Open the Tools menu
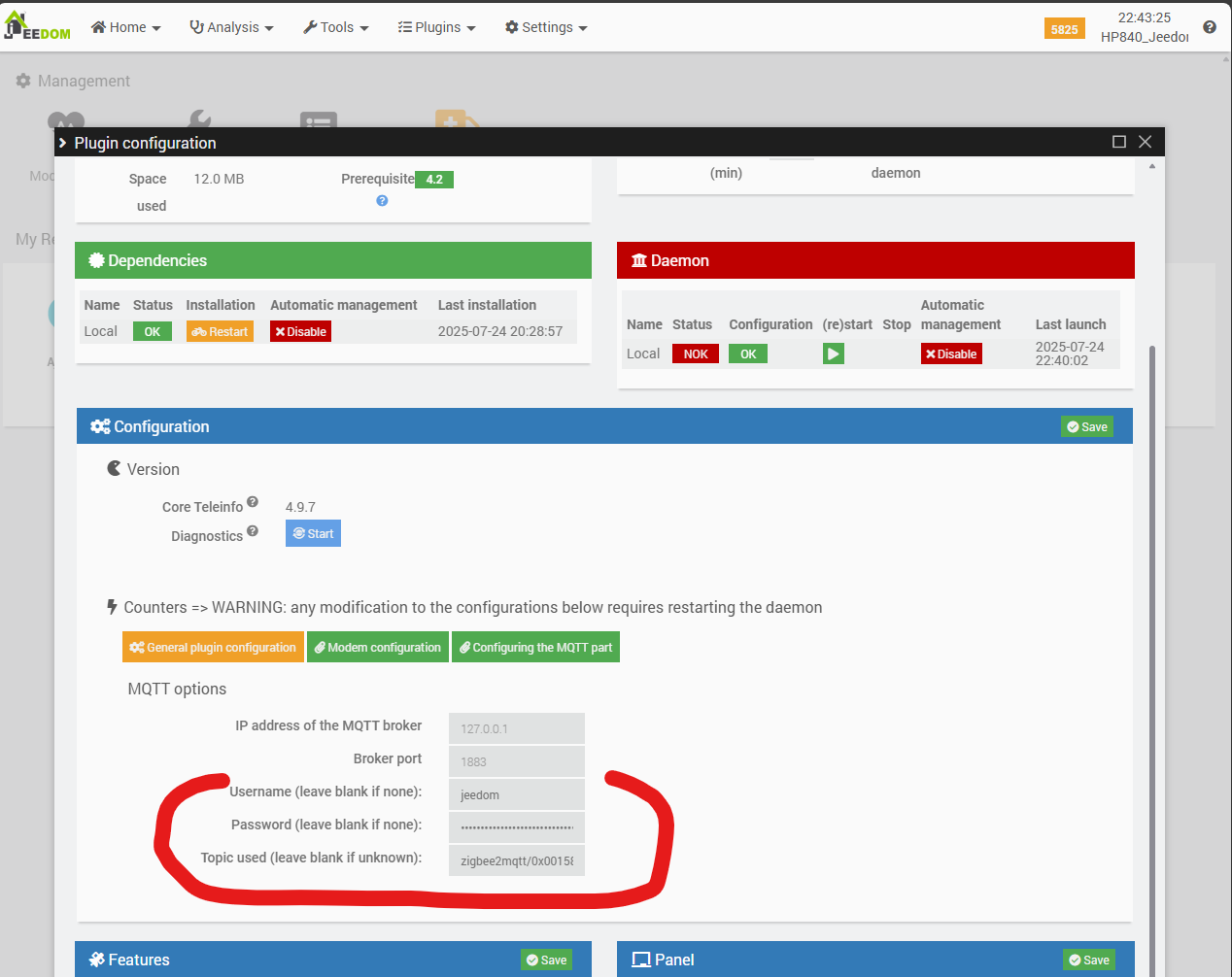 point(335,27)
